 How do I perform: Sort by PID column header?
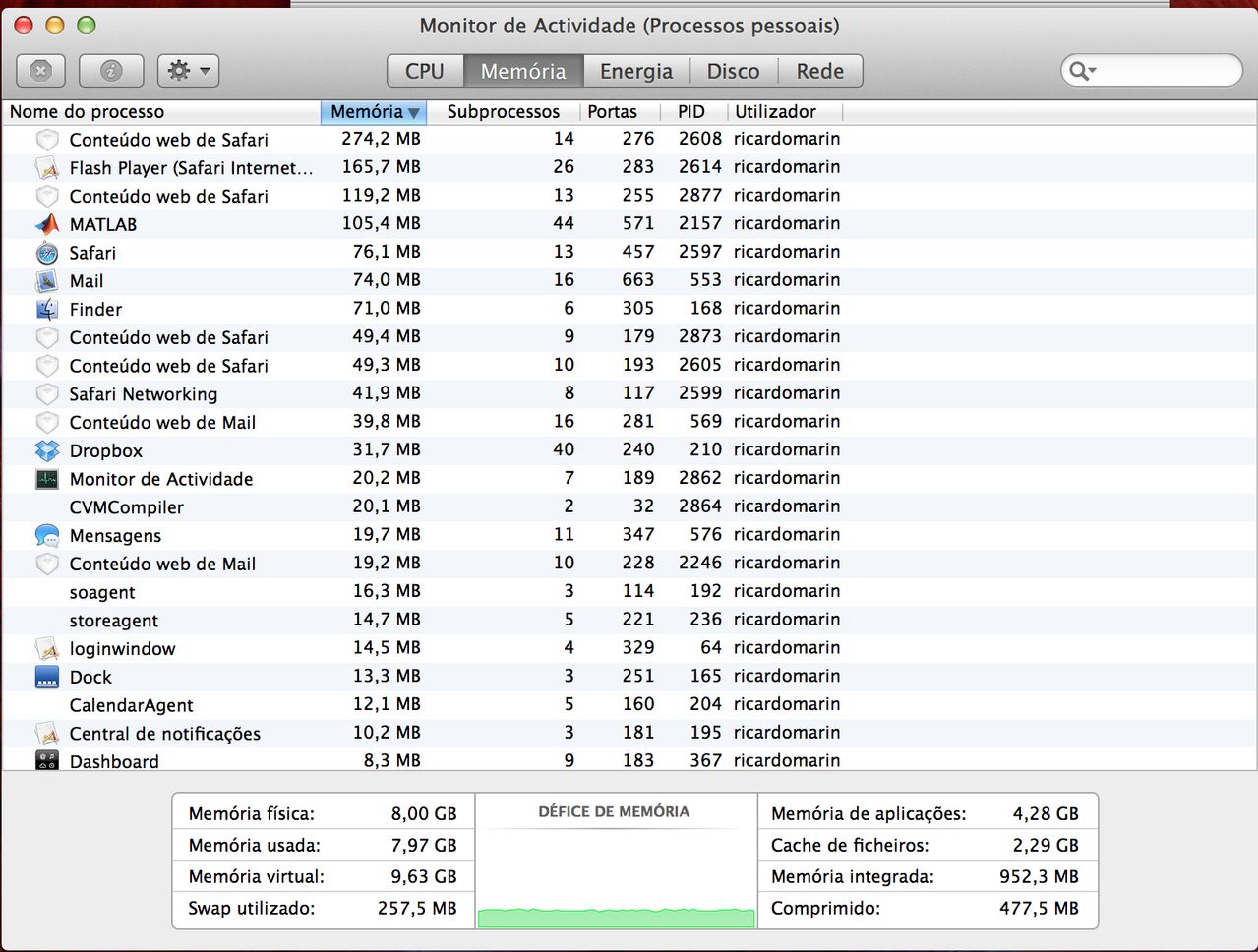[x=691, y=112]
